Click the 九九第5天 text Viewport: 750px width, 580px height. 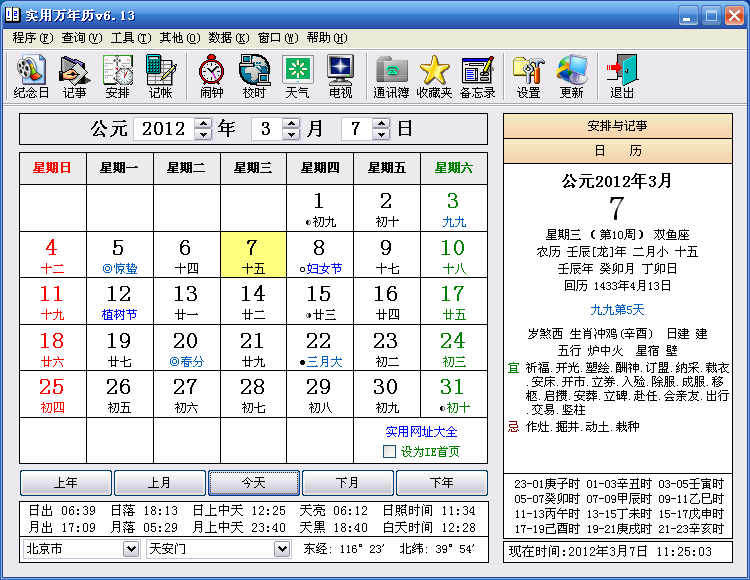click(618, 310)
